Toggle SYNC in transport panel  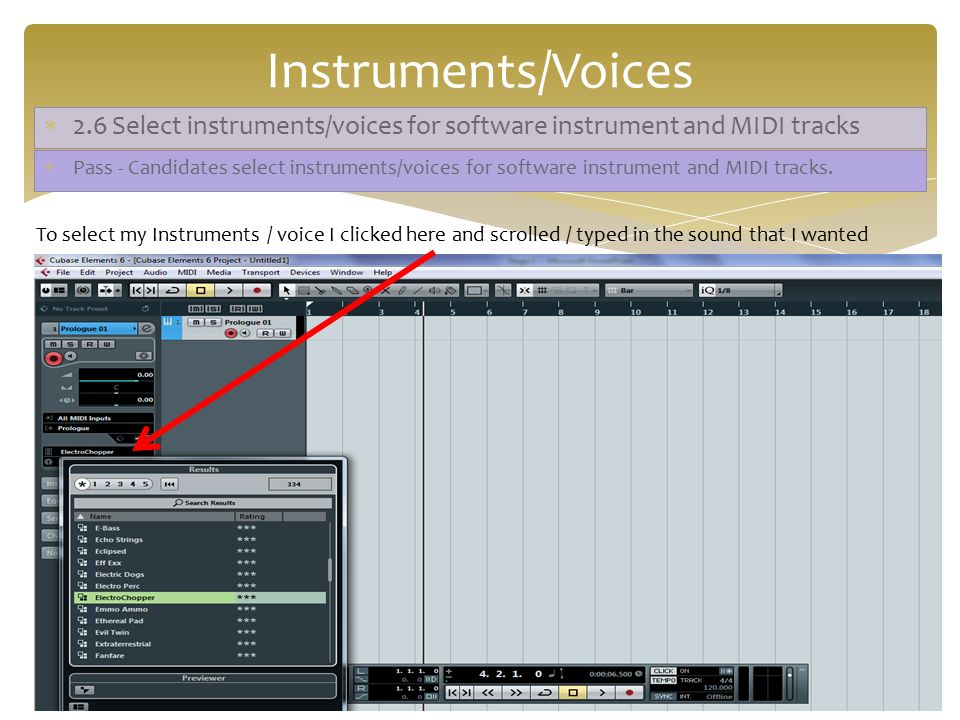pos(664,697)
